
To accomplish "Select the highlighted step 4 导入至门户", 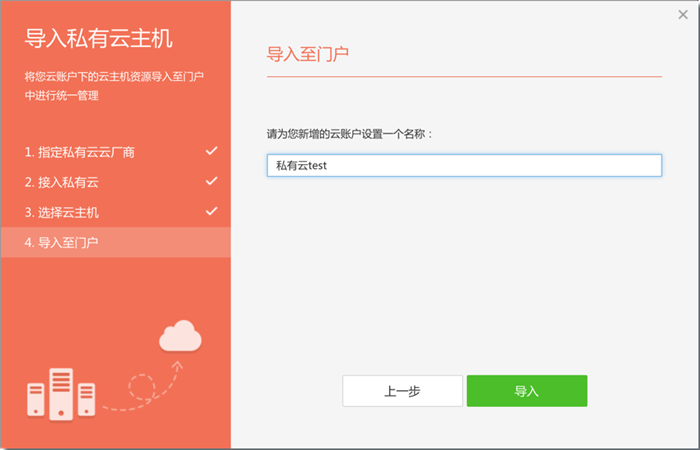I will (62, 242).
